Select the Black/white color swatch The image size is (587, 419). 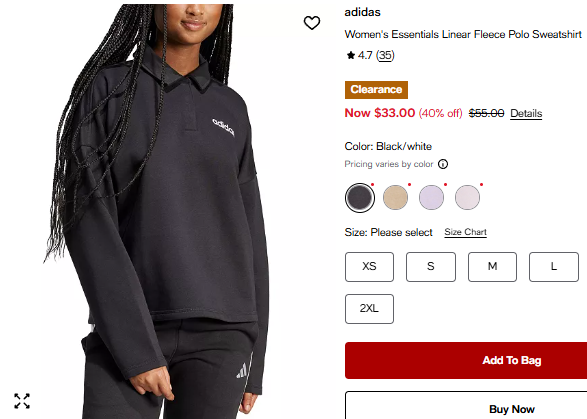(x=359, y=197)
